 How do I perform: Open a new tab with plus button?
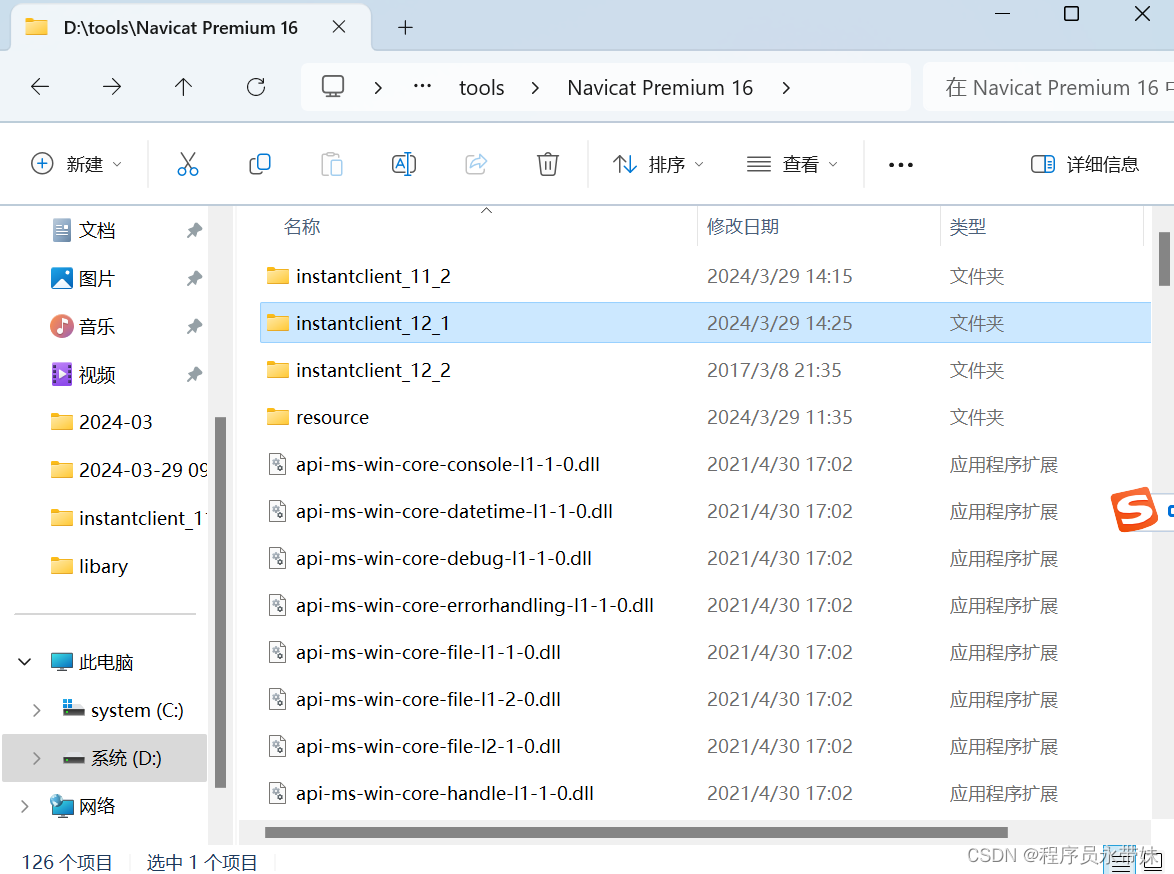(x=405, y=28)
